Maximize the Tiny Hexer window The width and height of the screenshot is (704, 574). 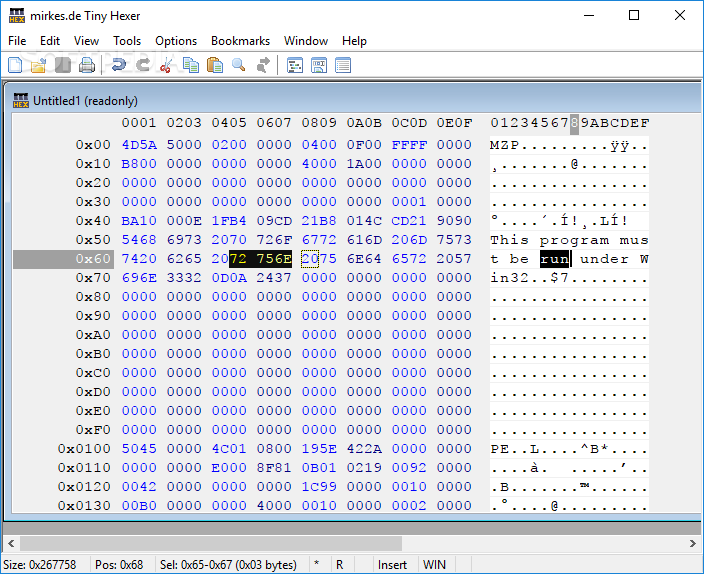point(634,16)
